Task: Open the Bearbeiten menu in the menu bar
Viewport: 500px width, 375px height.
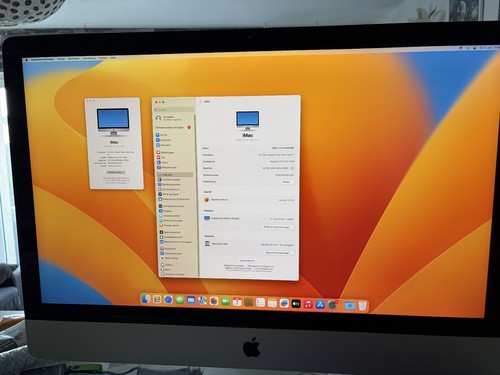Action: (74, 58)
